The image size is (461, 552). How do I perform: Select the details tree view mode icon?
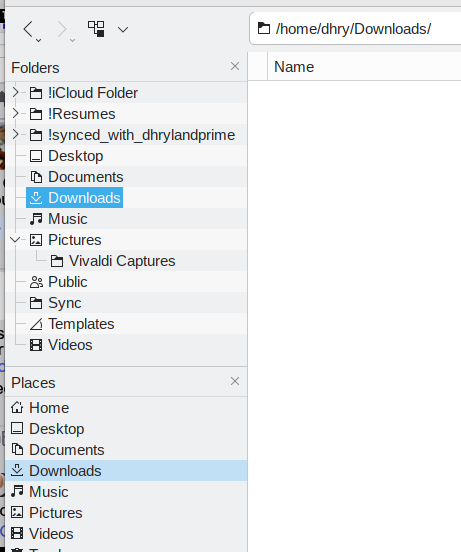(x=96, y=29)
